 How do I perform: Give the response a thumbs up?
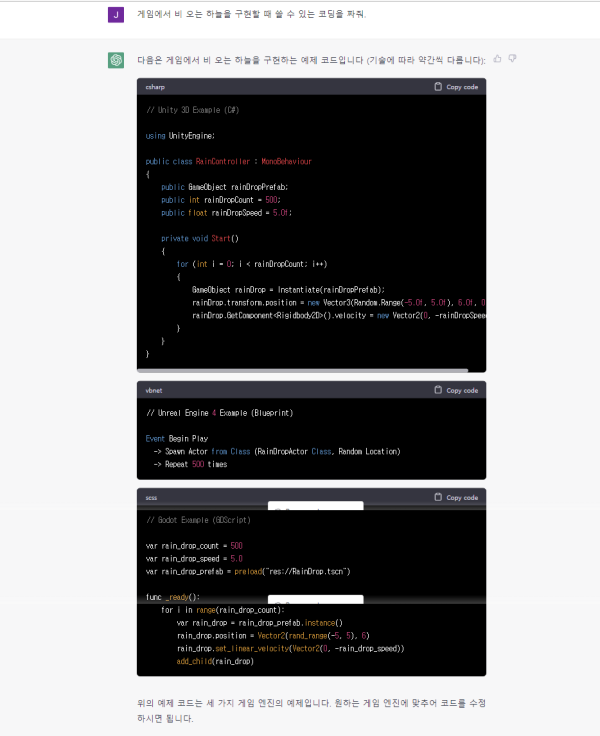pos(497,59)
